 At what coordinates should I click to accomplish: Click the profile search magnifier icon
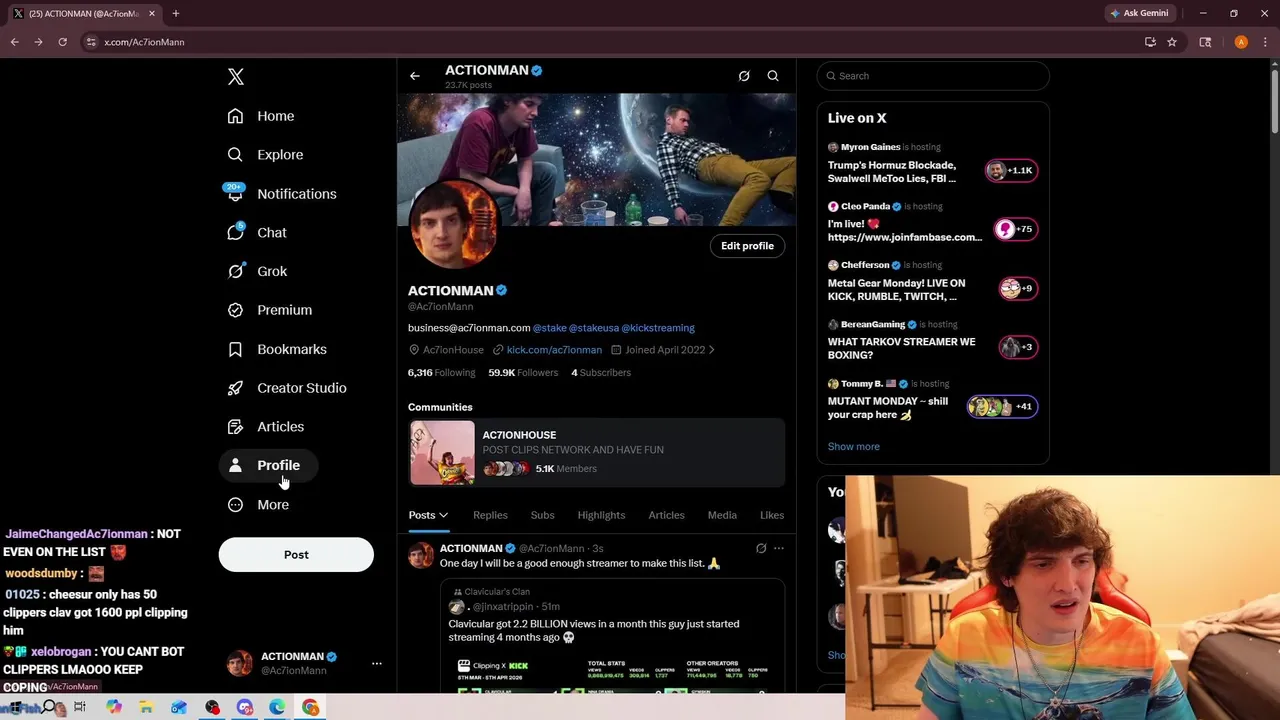coord(773,76)
